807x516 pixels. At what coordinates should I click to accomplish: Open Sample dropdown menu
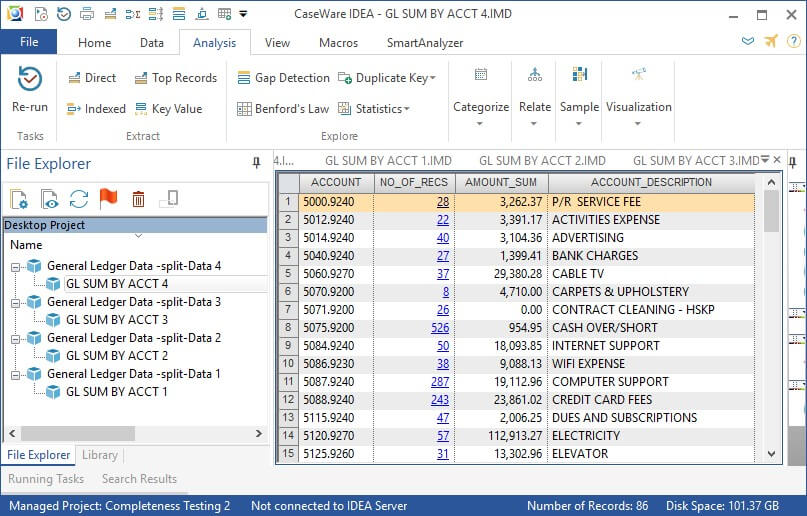579,123
